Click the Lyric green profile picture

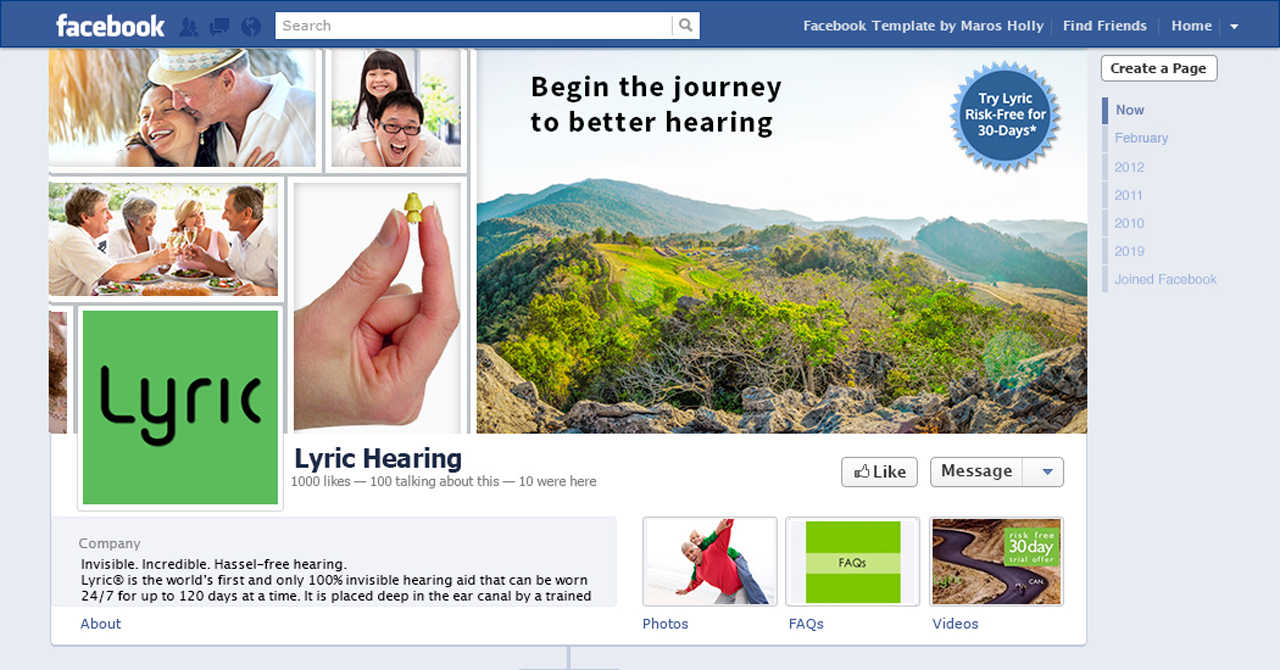180,407
